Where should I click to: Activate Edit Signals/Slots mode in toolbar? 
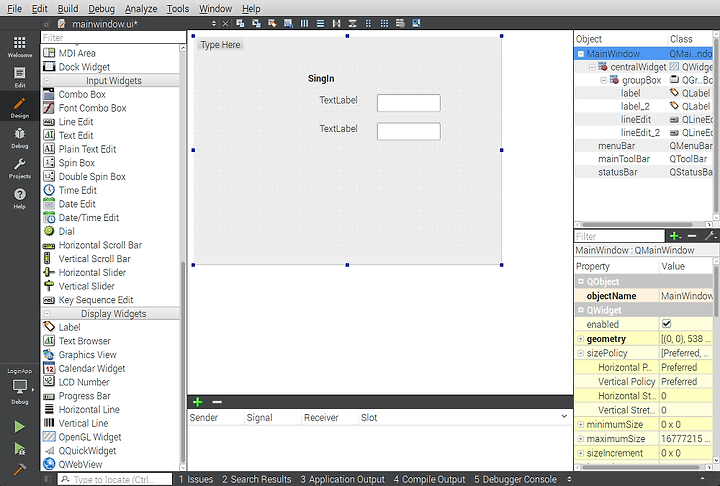tap(256, 23)
